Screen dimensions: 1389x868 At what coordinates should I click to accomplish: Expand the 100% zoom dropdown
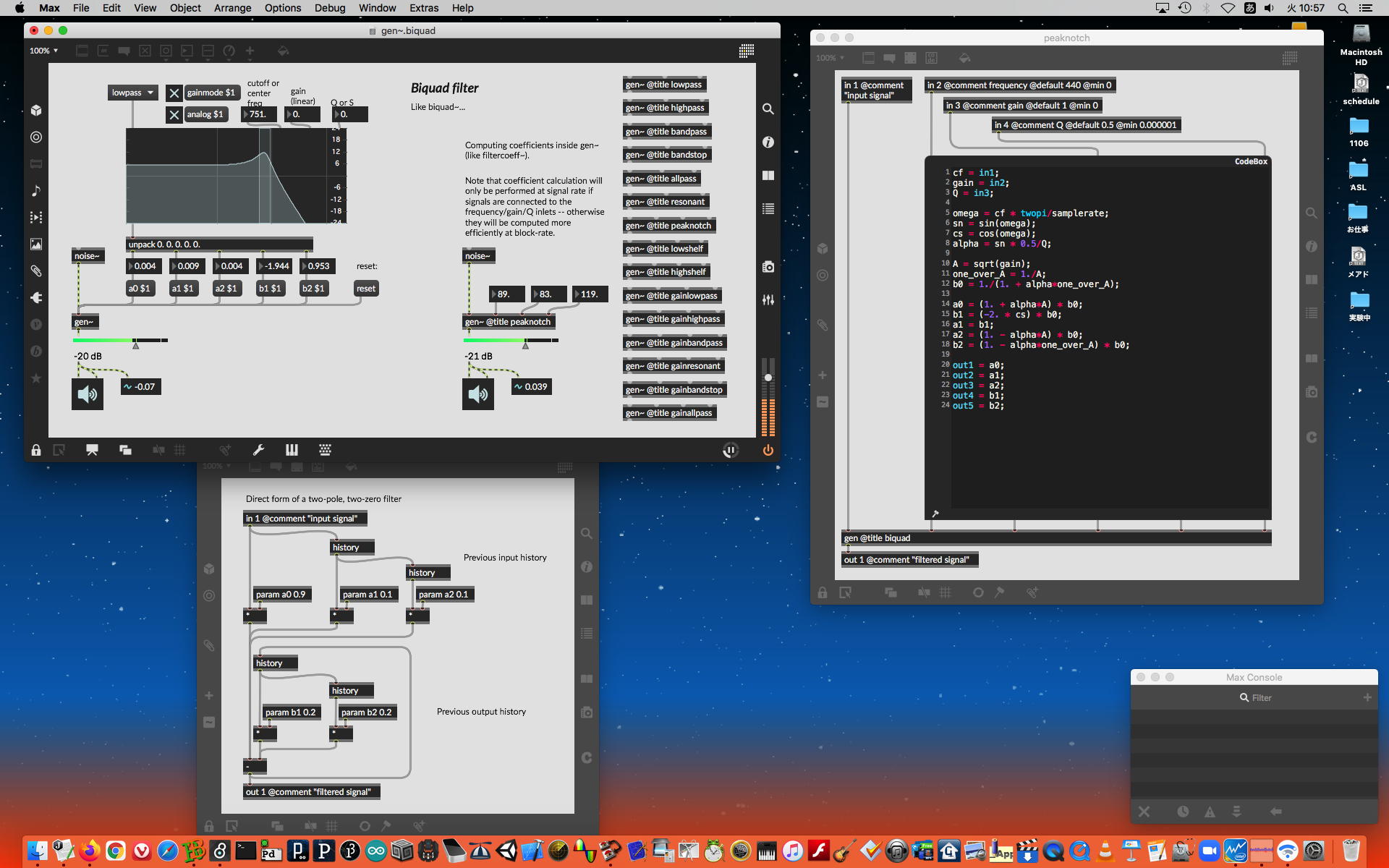(x=43, y=51)
